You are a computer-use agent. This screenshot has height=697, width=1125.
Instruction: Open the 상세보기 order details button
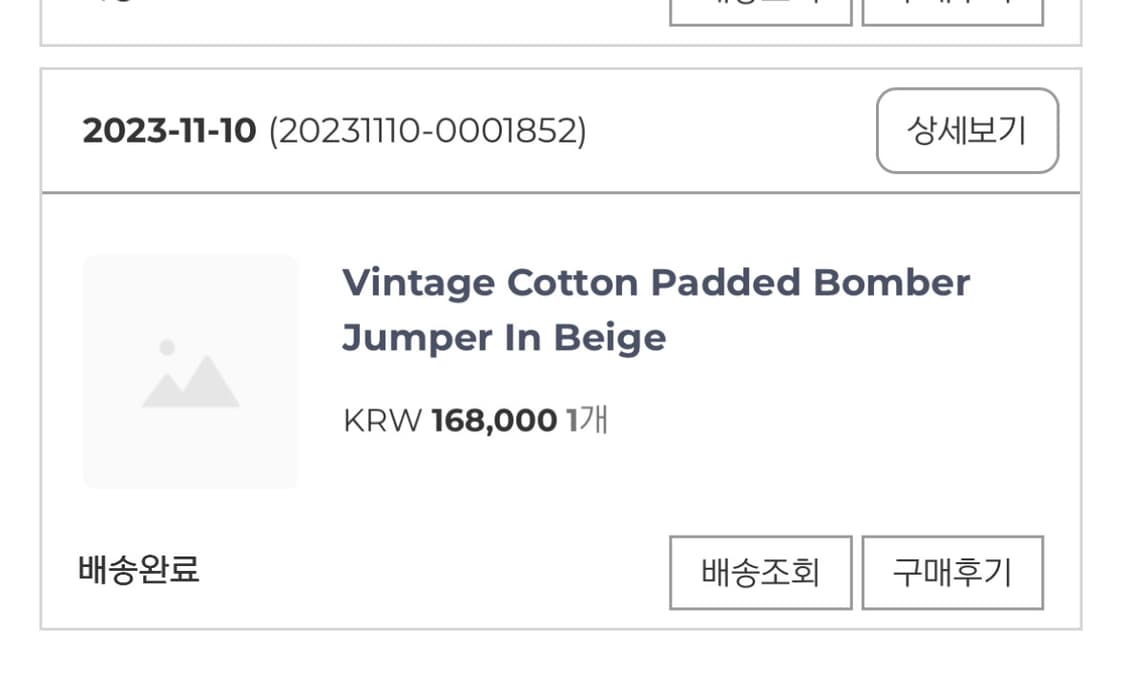point(967,131)
